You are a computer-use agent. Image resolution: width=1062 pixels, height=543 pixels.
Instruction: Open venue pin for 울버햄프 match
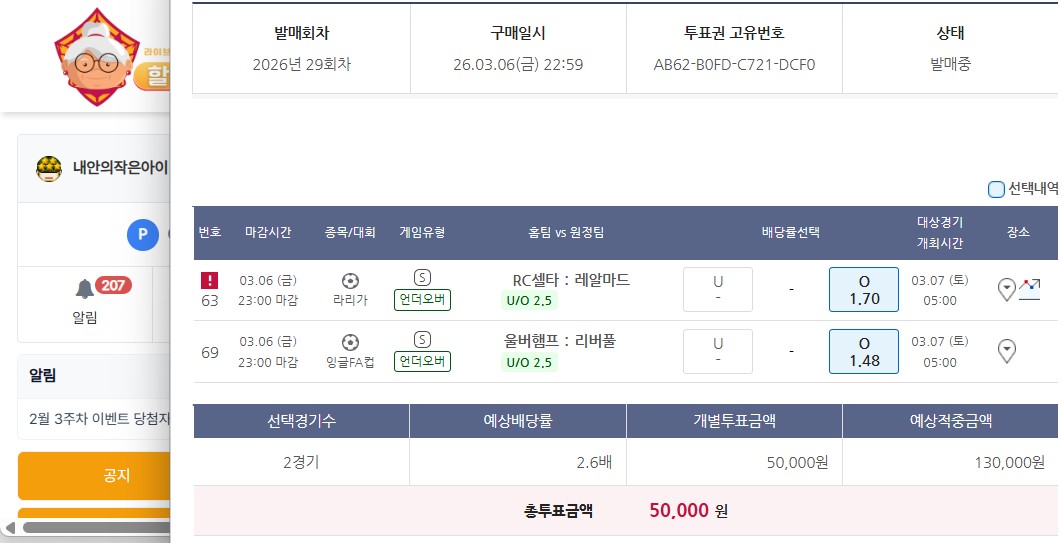pyautogui.click(x=1007, y=351)
